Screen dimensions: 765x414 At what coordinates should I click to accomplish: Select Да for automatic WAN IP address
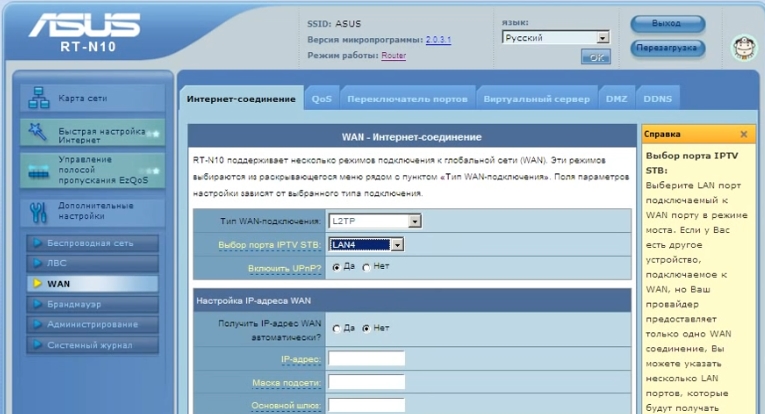(x=336, y=329)
